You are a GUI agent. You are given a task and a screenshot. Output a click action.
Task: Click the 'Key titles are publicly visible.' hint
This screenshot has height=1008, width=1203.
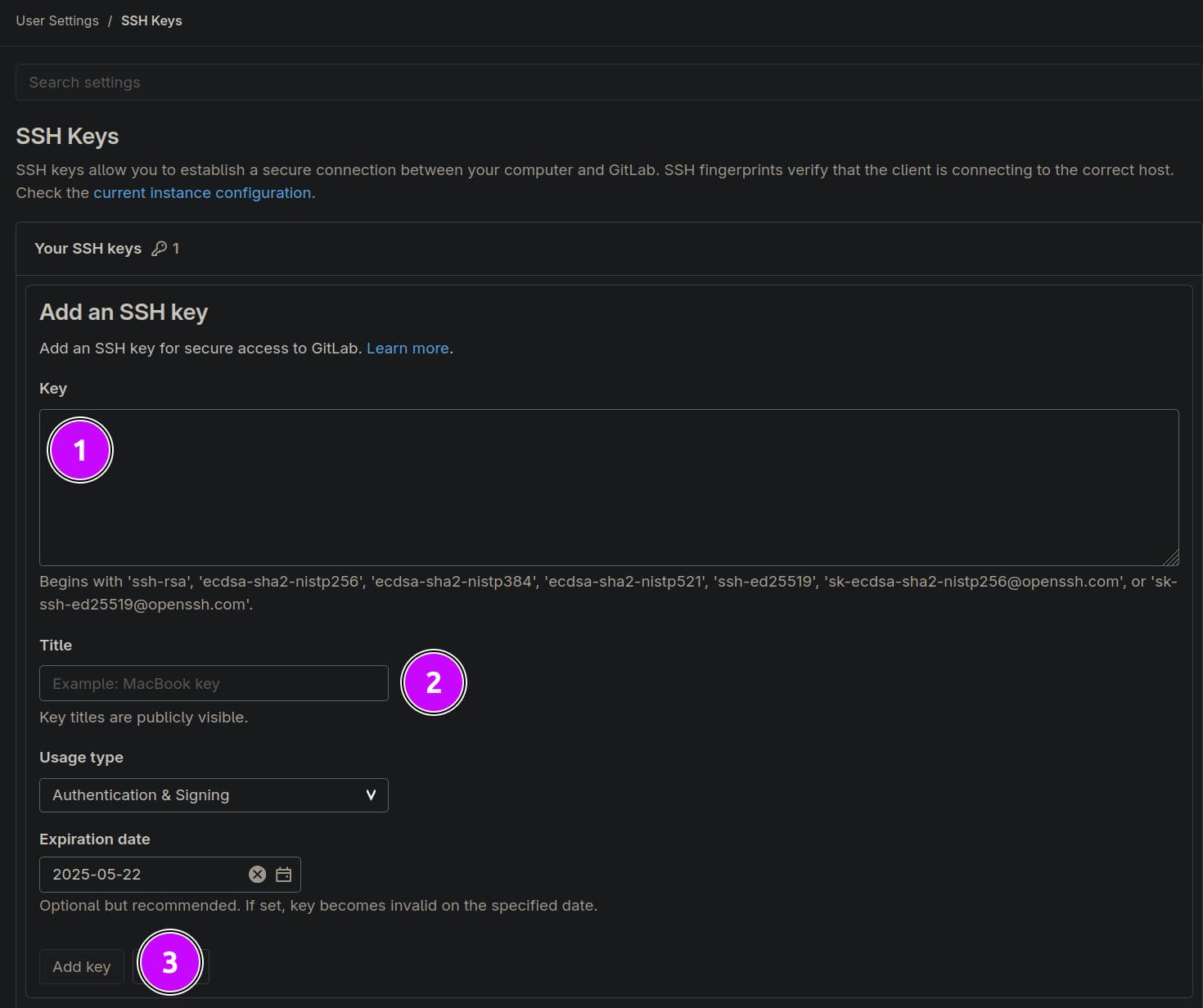click(x=143, y=718)
